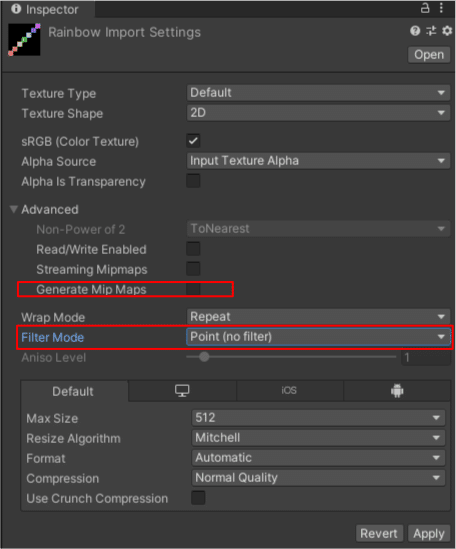
Task: Switch to the Standalone monitor platform tab
Action: pyautogui.click(x=182, y=391)
